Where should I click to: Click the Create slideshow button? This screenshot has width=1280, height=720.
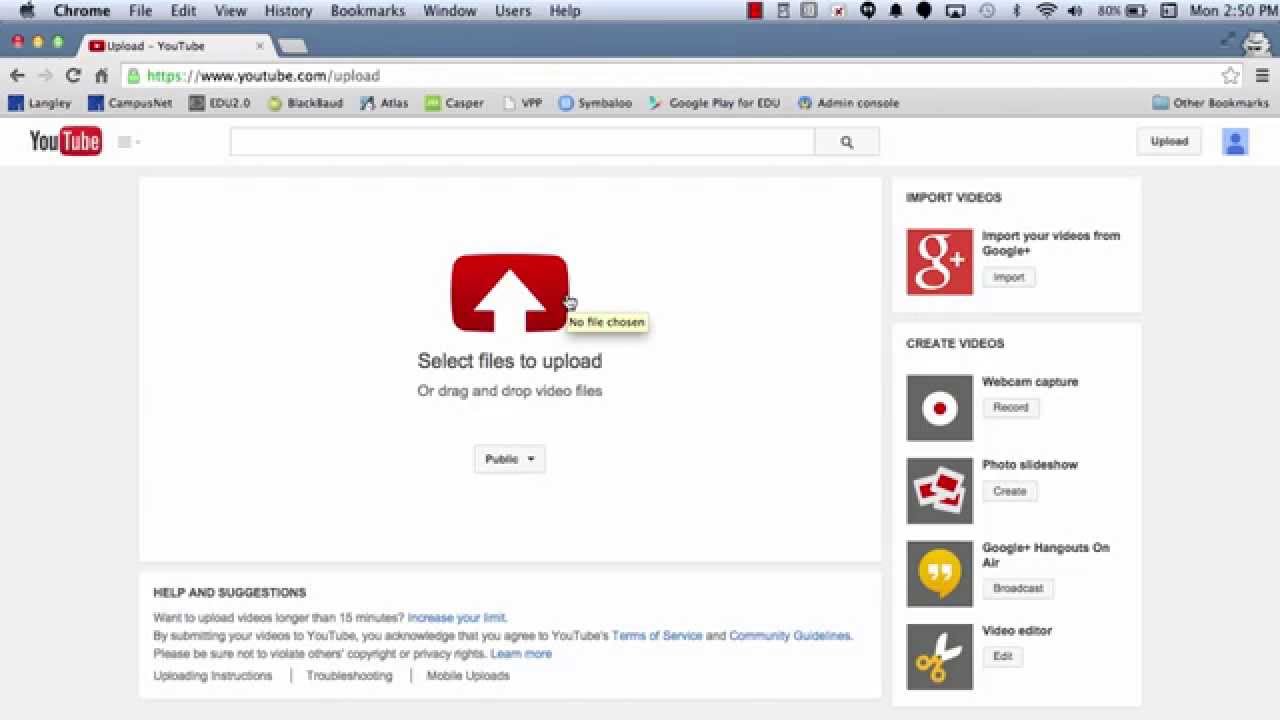coord(1010,491)
